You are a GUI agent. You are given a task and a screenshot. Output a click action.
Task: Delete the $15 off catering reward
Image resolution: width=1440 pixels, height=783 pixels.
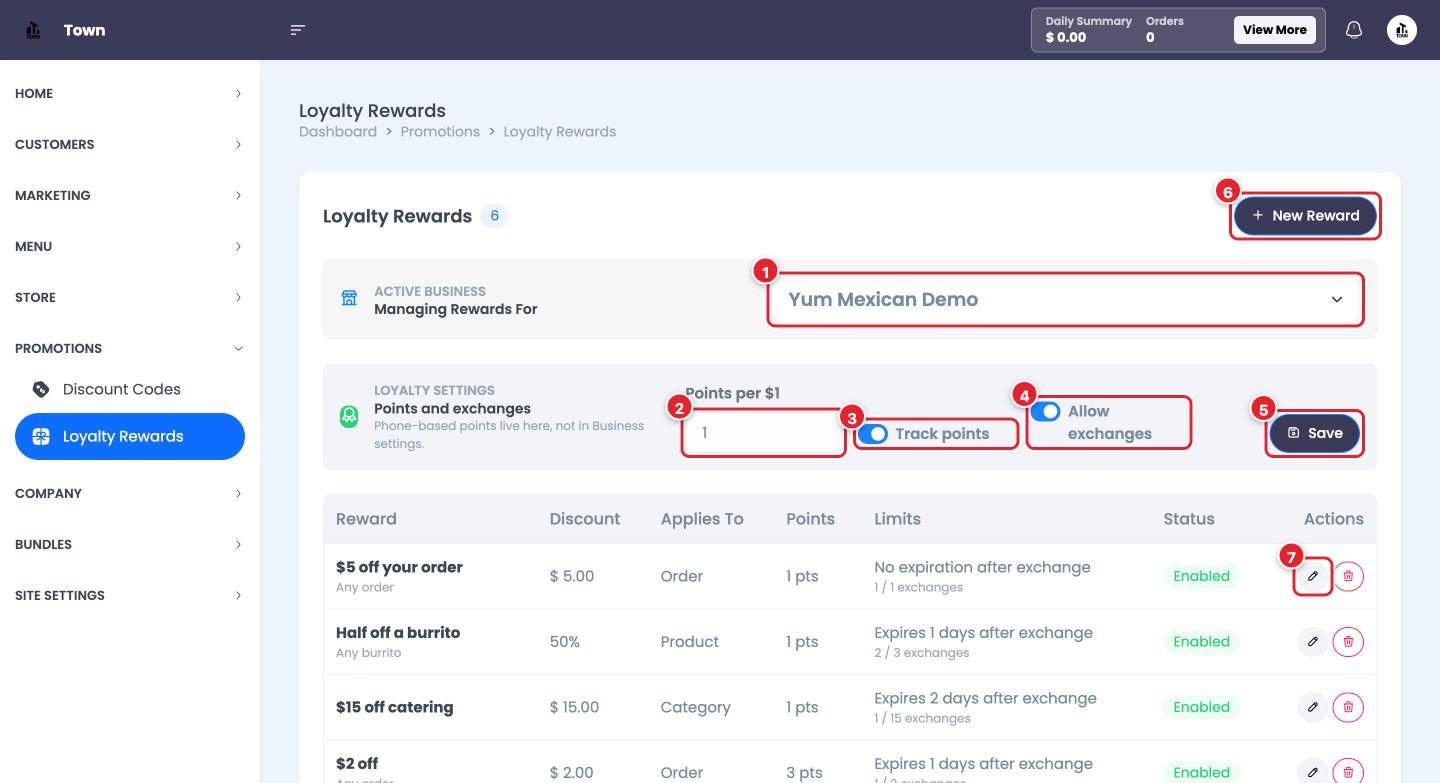(x=1348, y=707)
